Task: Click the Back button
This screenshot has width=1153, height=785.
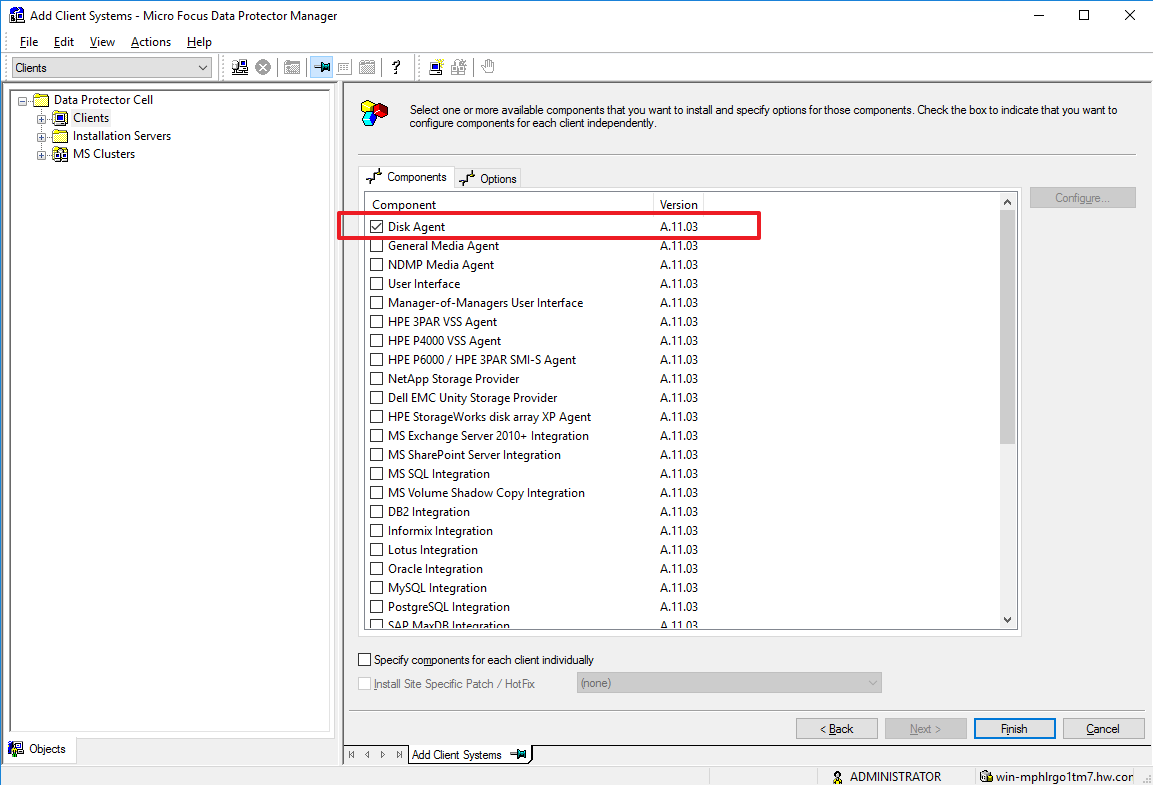Action: coord(836,728)
